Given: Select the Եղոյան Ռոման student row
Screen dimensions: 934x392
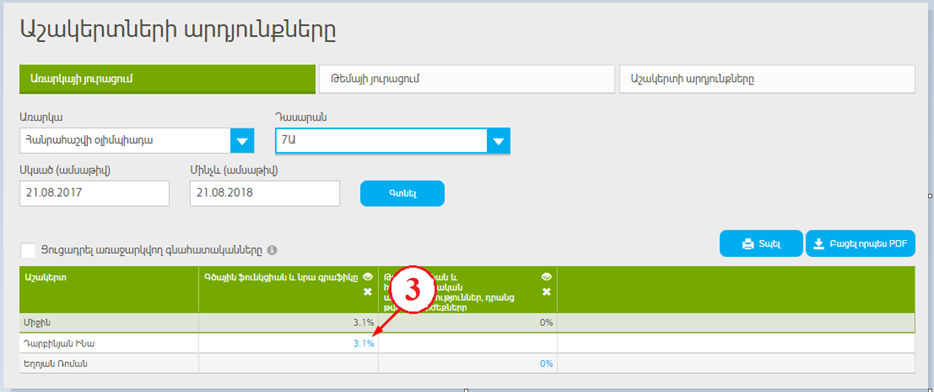Looking at the screenshot, I should tap(467, 363).
